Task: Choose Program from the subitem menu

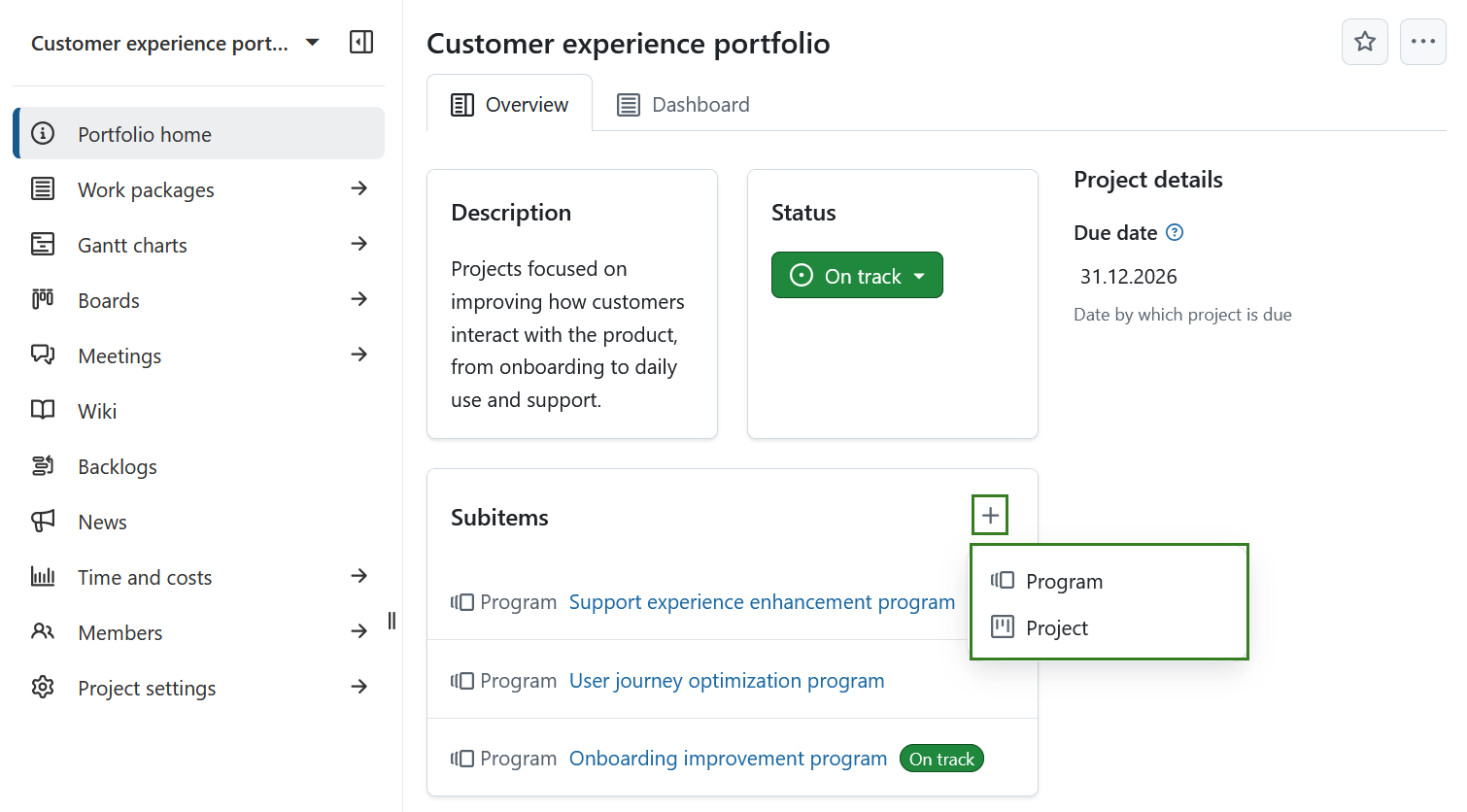Action: [1064, 581]
